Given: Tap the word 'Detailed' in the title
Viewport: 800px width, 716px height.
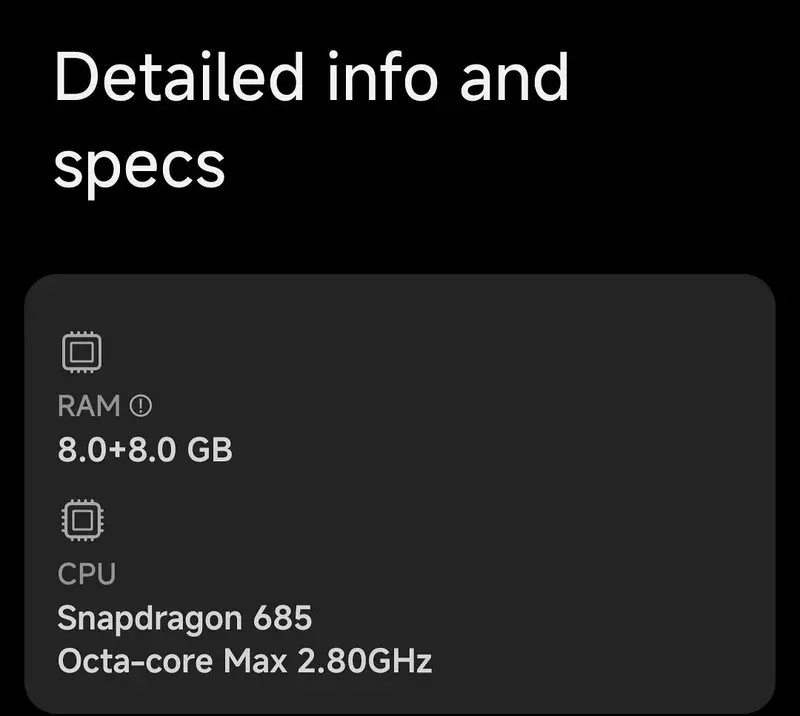Looking at the screenshot, I should tap(179, 77).
